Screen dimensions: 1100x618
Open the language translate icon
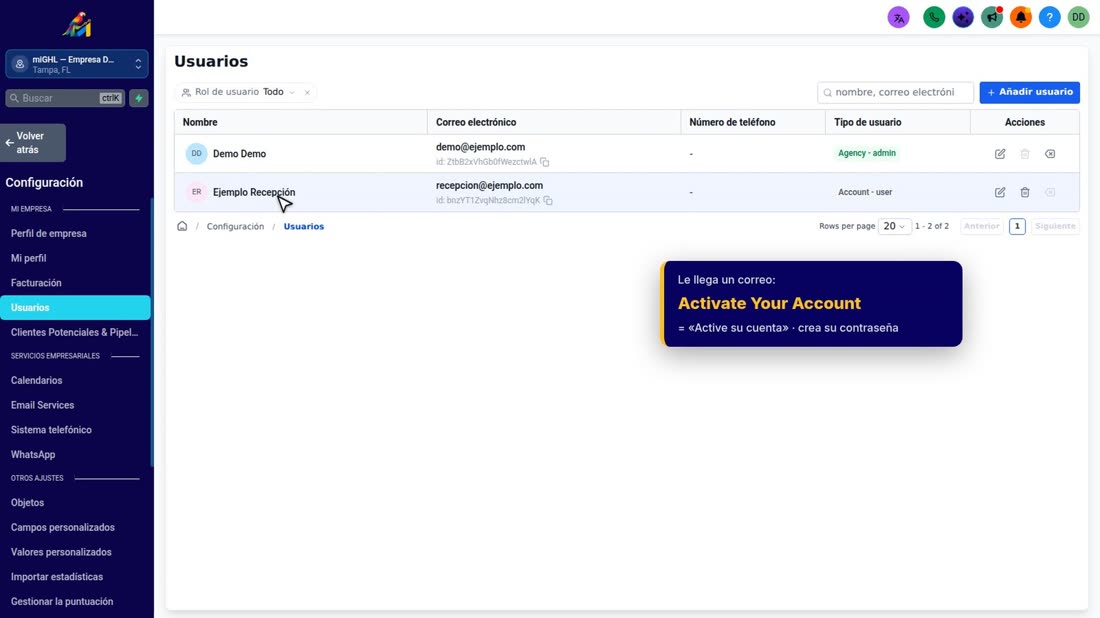click(x=899, y=18)
